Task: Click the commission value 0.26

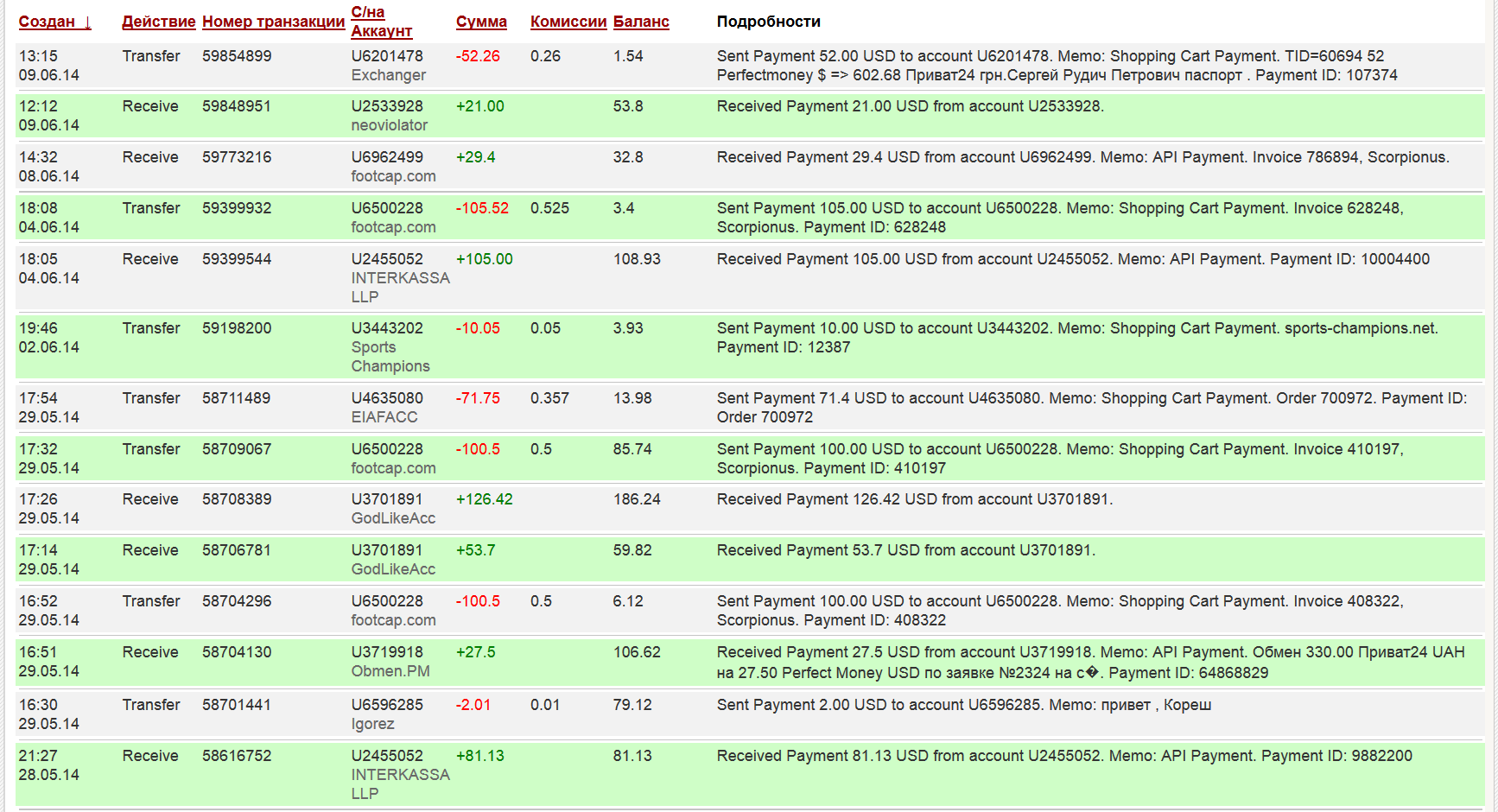Action: (x=546, y=56)
